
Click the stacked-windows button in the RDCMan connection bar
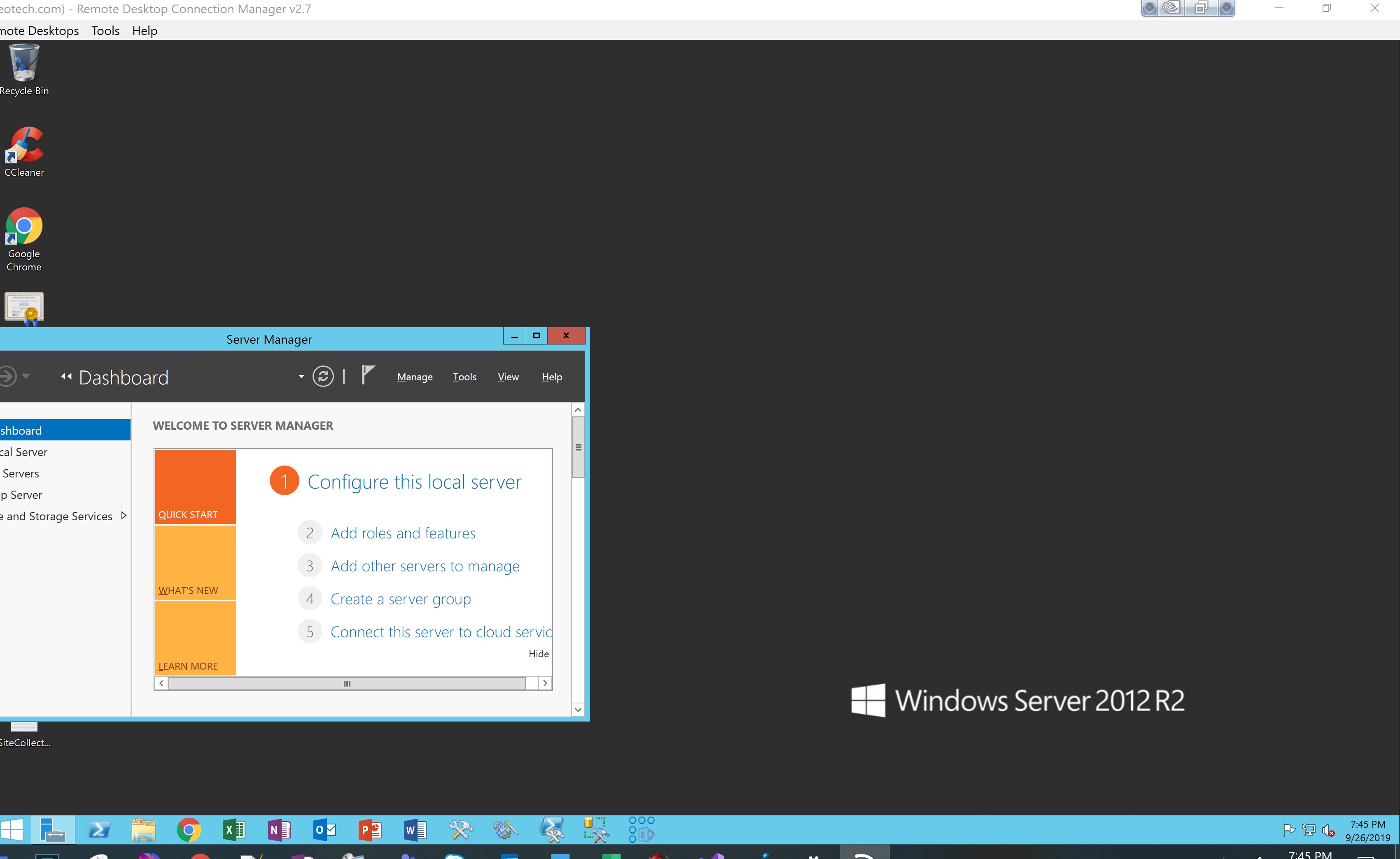pos(1201,8)
